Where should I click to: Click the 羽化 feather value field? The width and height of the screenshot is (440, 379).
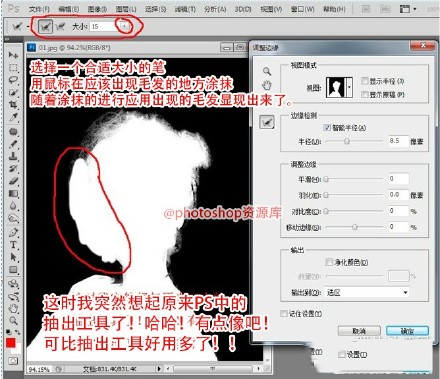[398, 195]
